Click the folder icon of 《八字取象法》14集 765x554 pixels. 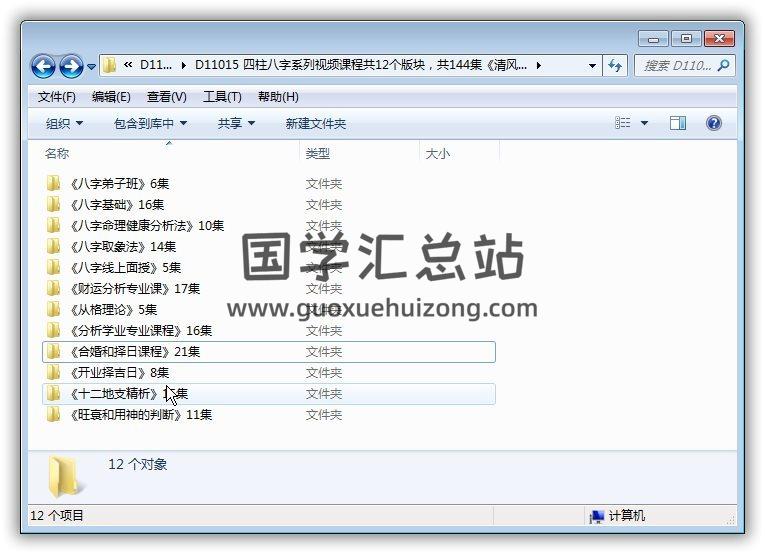point(53,246)
